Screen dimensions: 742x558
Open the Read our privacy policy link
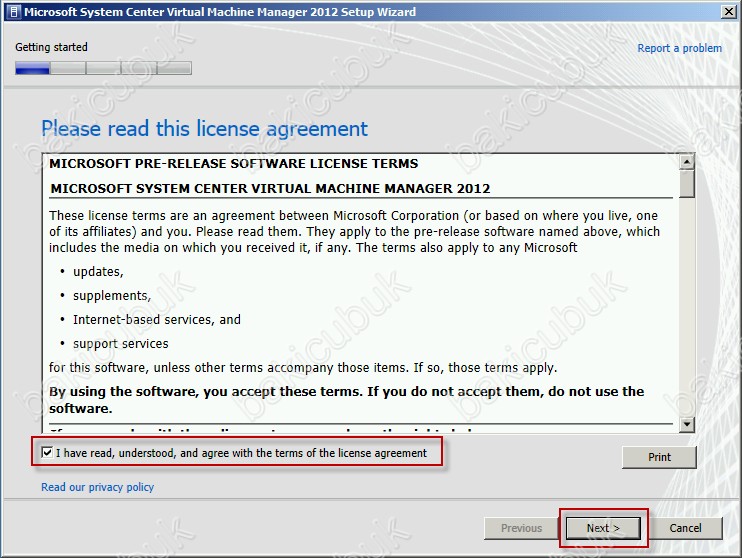click(x=97, y=487)
